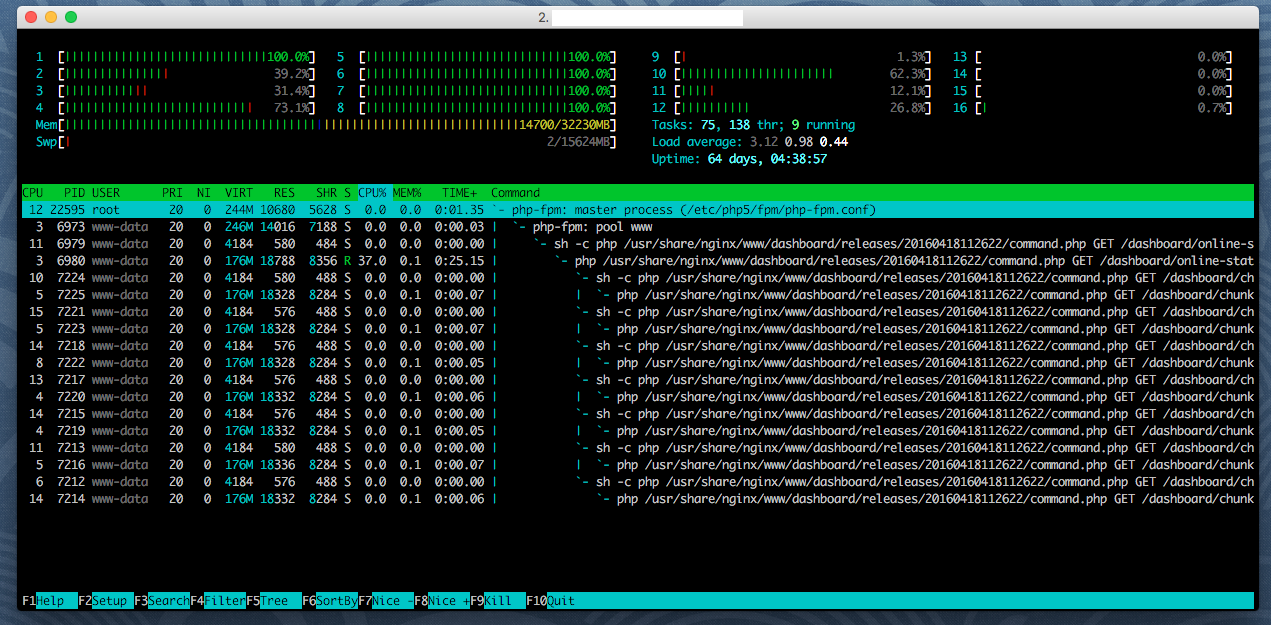This screenshot has height=625, width=1271.
Task: Select process row with PID 7212
Action: pos(638,482)
